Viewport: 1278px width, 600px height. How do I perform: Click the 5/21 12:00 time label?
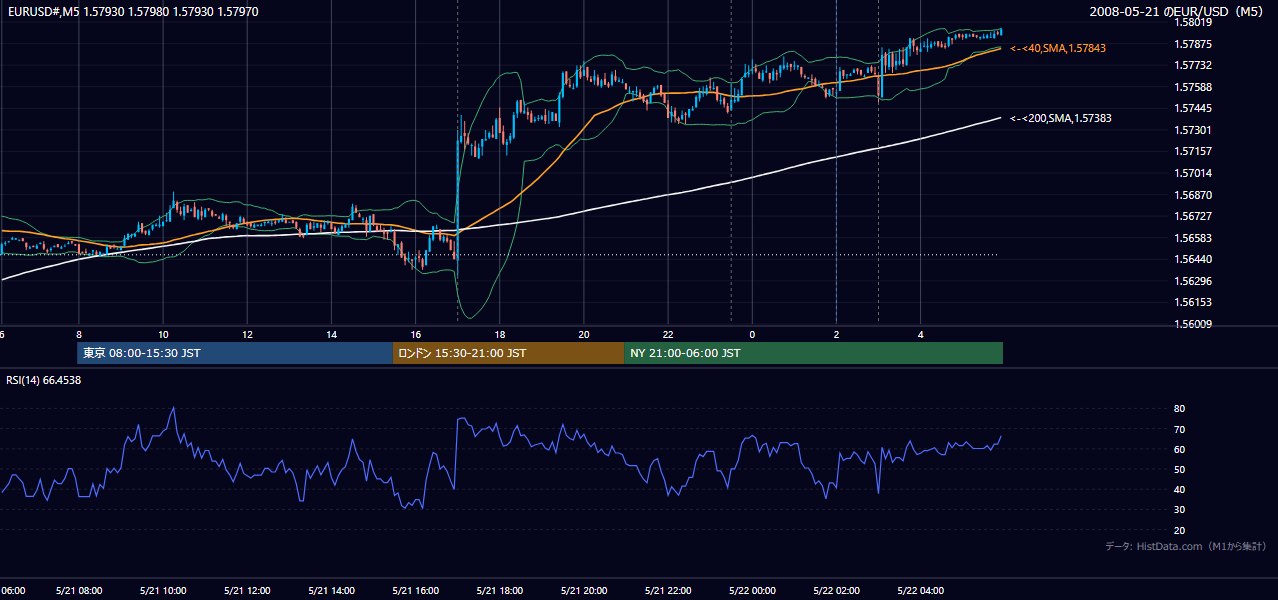247,591
